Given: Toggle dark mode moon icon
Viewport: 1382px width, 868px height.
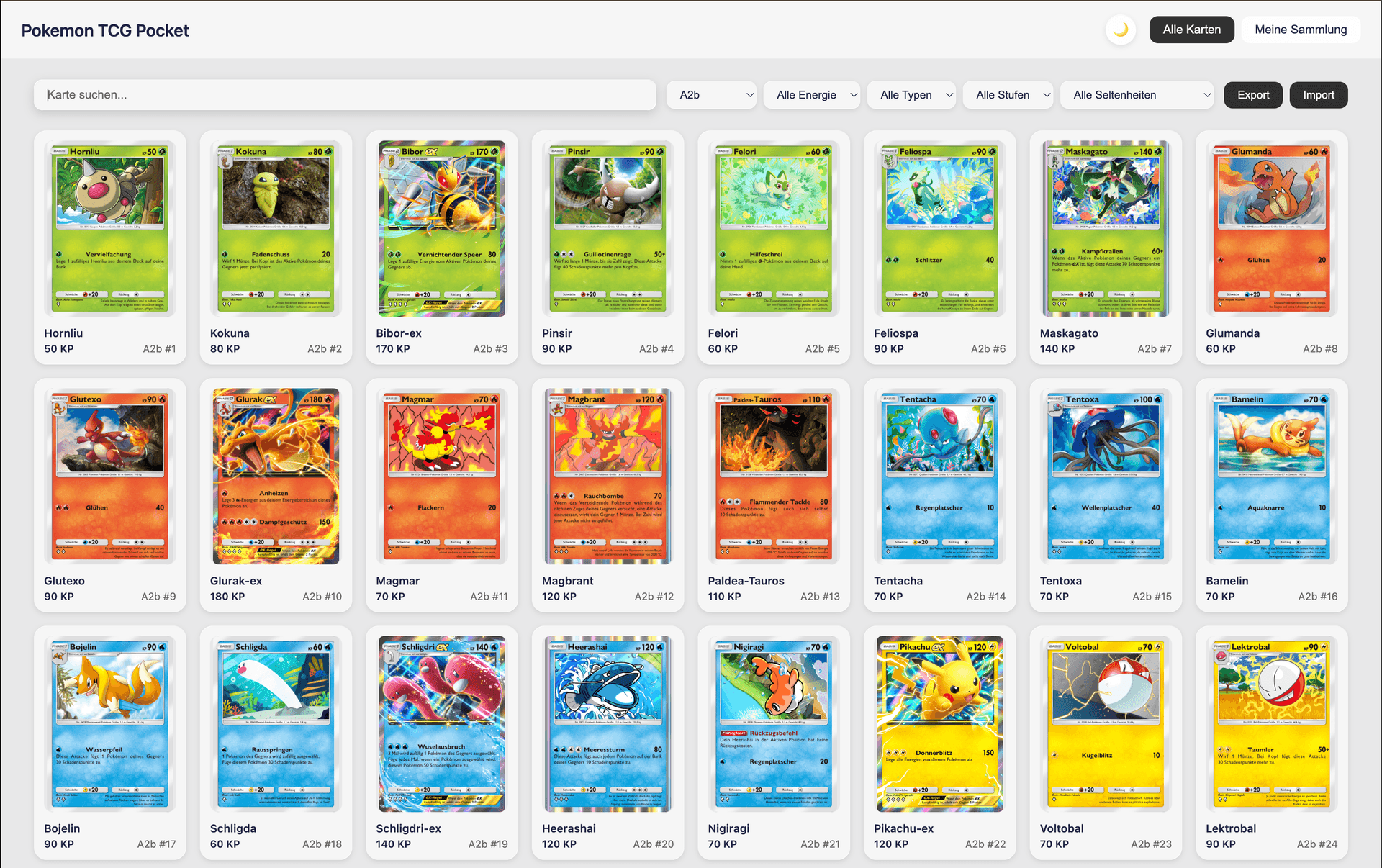Looking at the screenshot, I should 1120,30.
